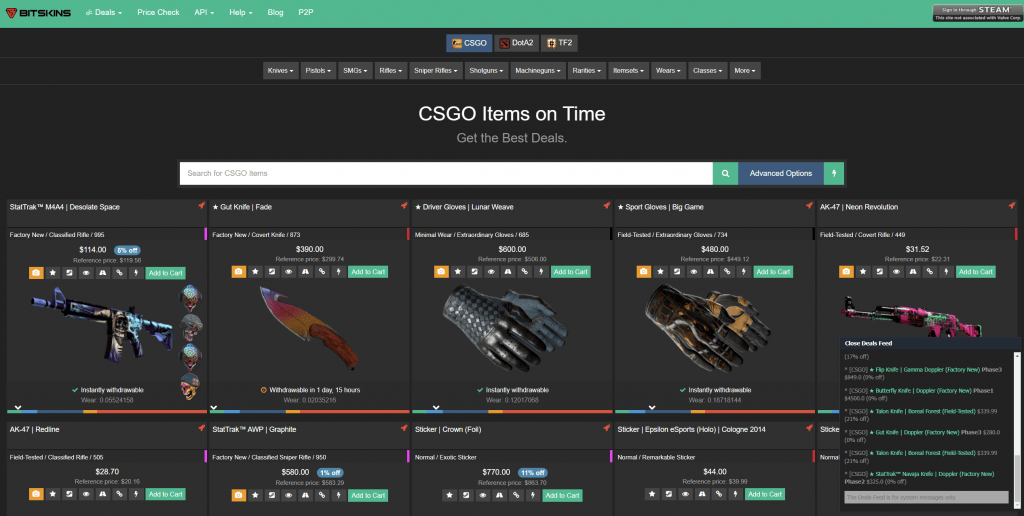This screenshot has width=1024, height=516.
Task: Open Price Check in the top menu
Action: tap(158, 12)
